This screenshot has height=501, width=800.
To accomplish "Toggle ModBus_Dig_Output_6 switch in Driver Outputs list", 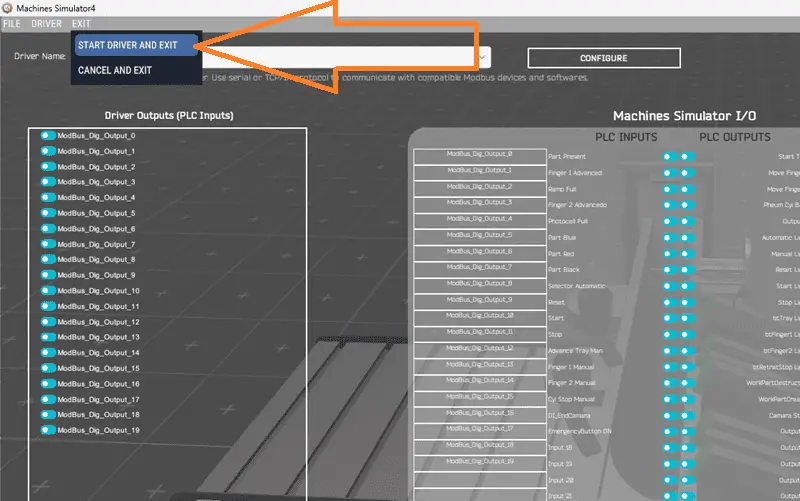I will (48, 229).
